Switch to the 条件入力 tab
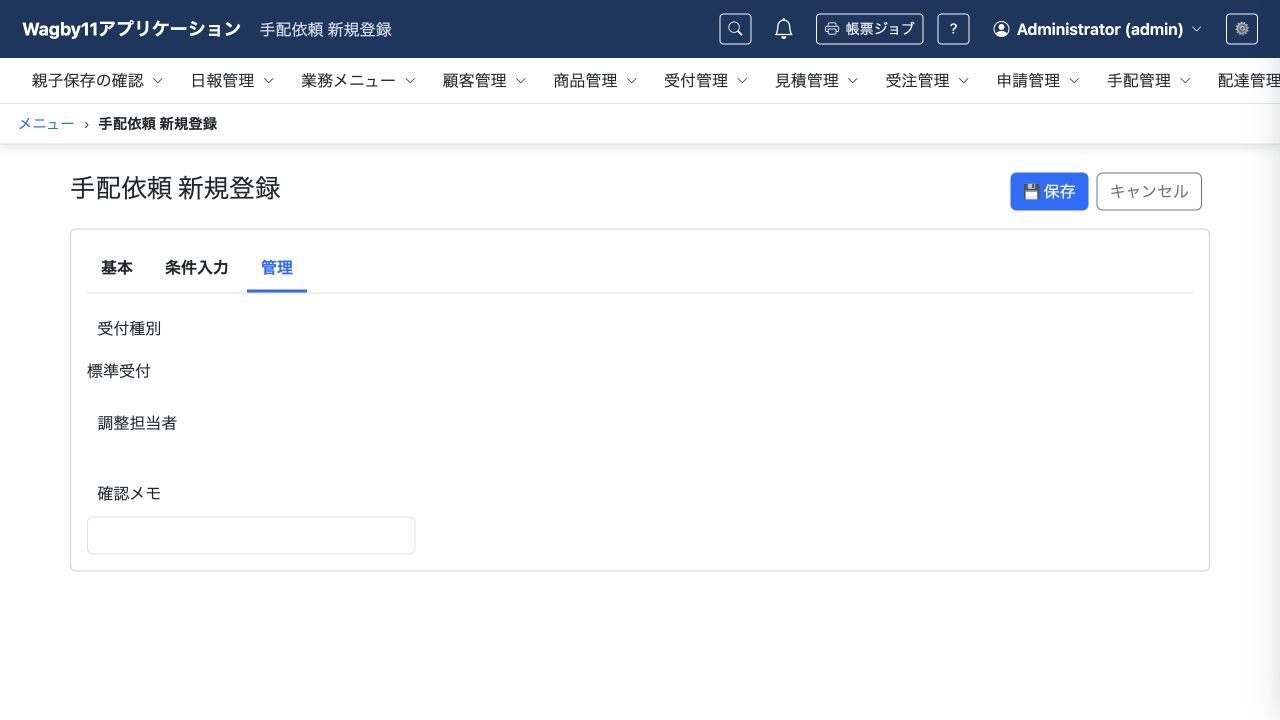 [x=197, y=268]
